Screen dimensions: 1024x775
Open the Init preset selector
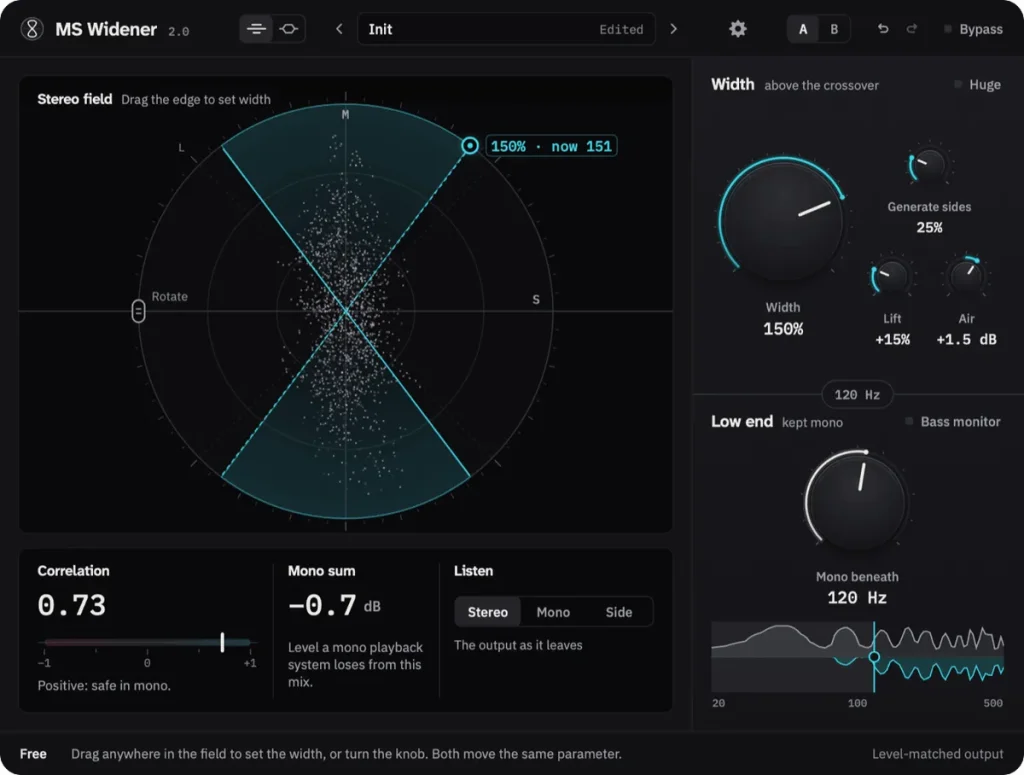[506, 29]
